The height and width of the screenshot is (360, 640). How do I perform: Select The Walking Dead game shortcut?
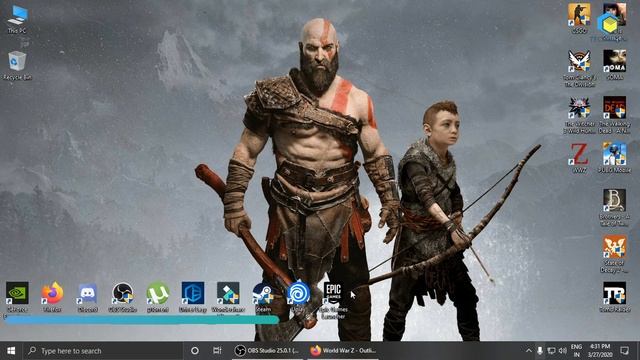pos(614,115)
